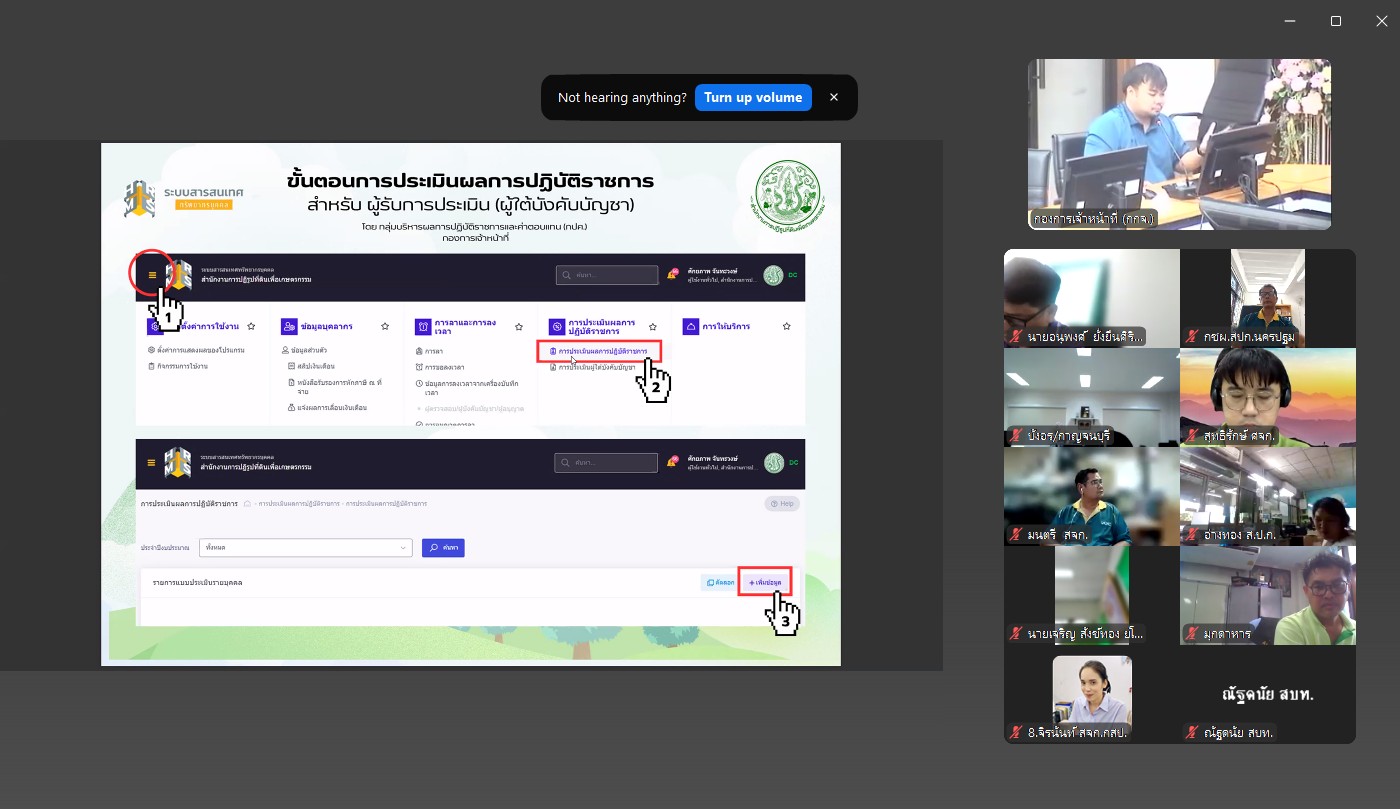Click the hamburger menu icon circled in red

tap(152, 275)
